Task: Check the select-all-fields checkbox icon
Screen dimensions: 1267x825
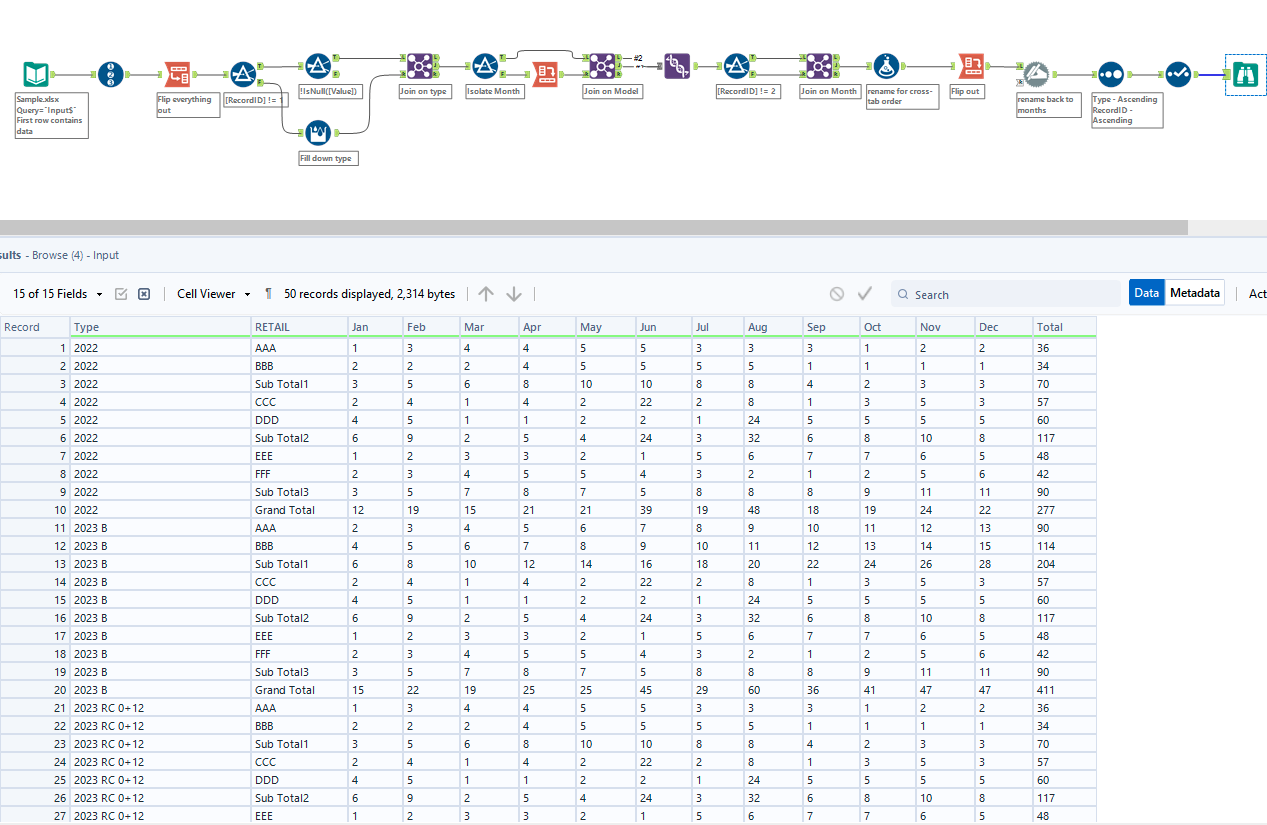Action: point(121,294)
